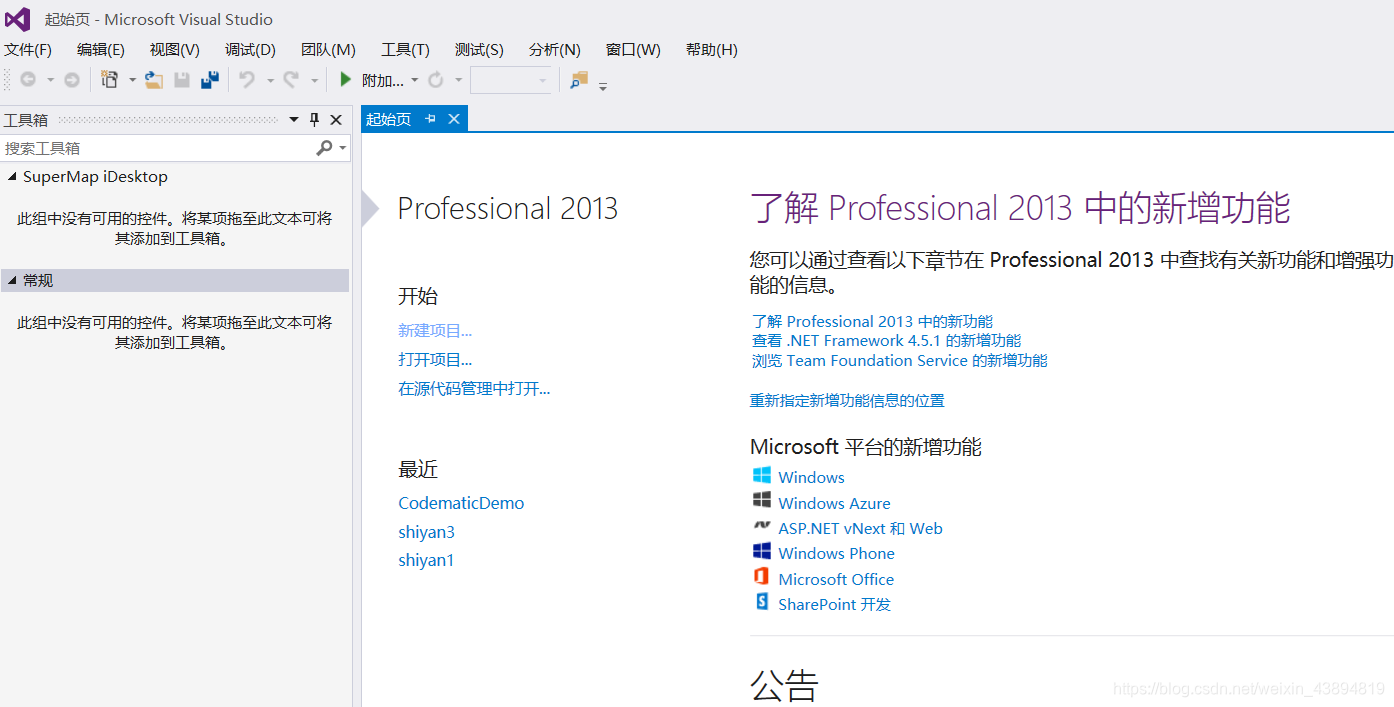Open the 调试(D) menu
The image size is (1394, 707).
250,50
